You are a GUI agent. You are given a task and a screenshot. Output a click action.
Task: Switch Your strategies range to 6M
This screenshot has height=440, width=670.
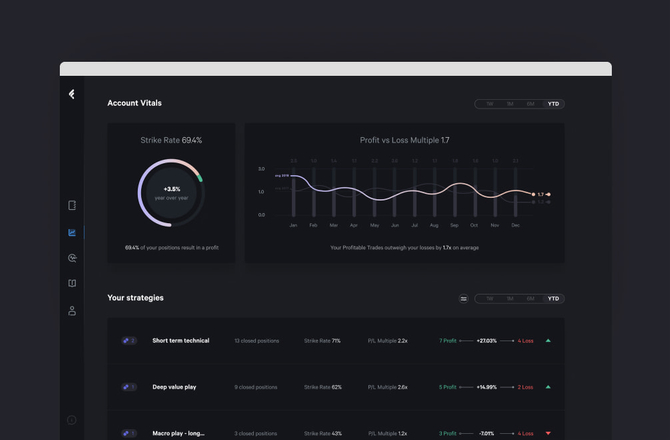click(x=531, y=298)
